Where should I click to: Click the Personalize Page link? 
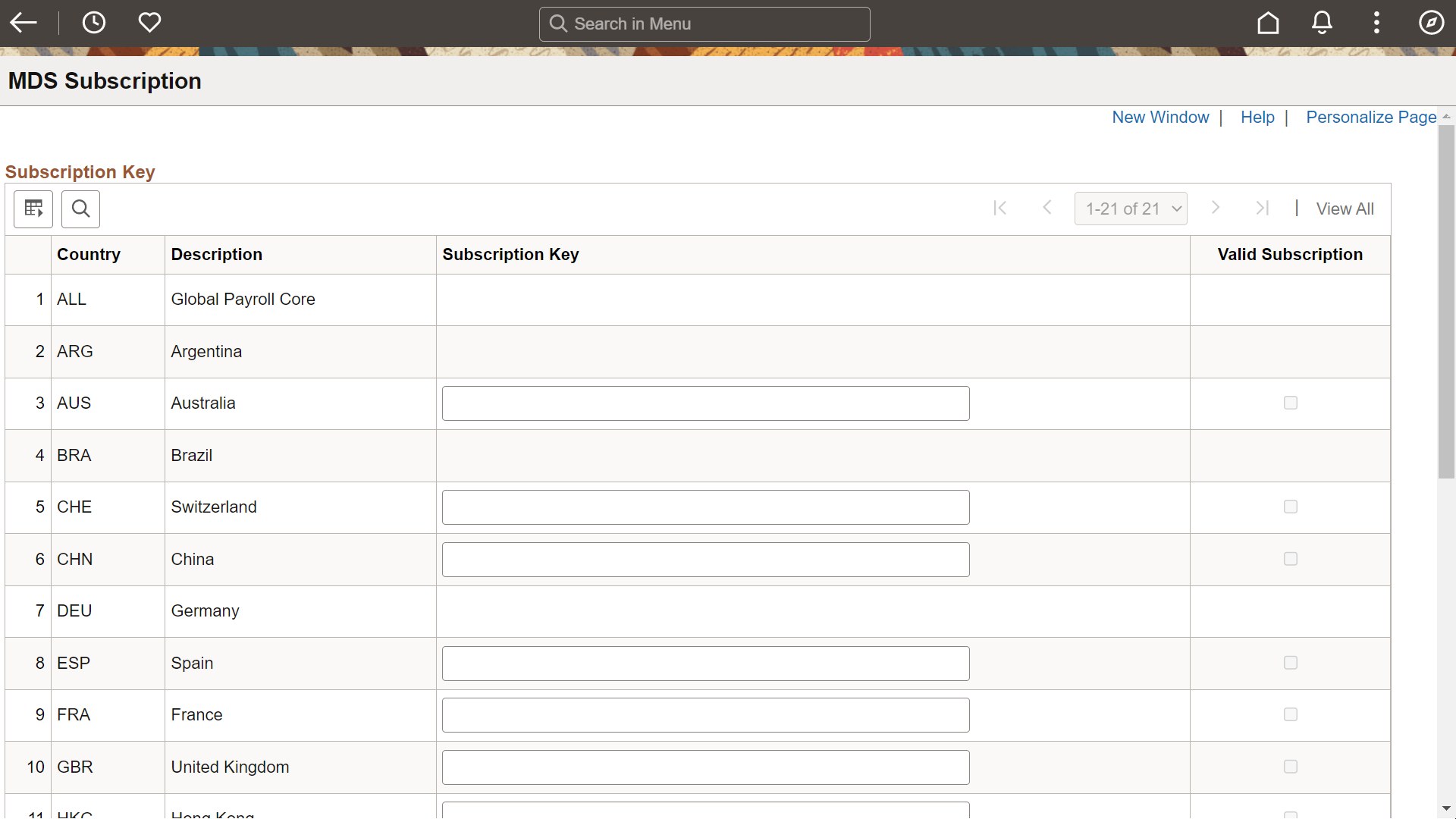coord(1374,117)
